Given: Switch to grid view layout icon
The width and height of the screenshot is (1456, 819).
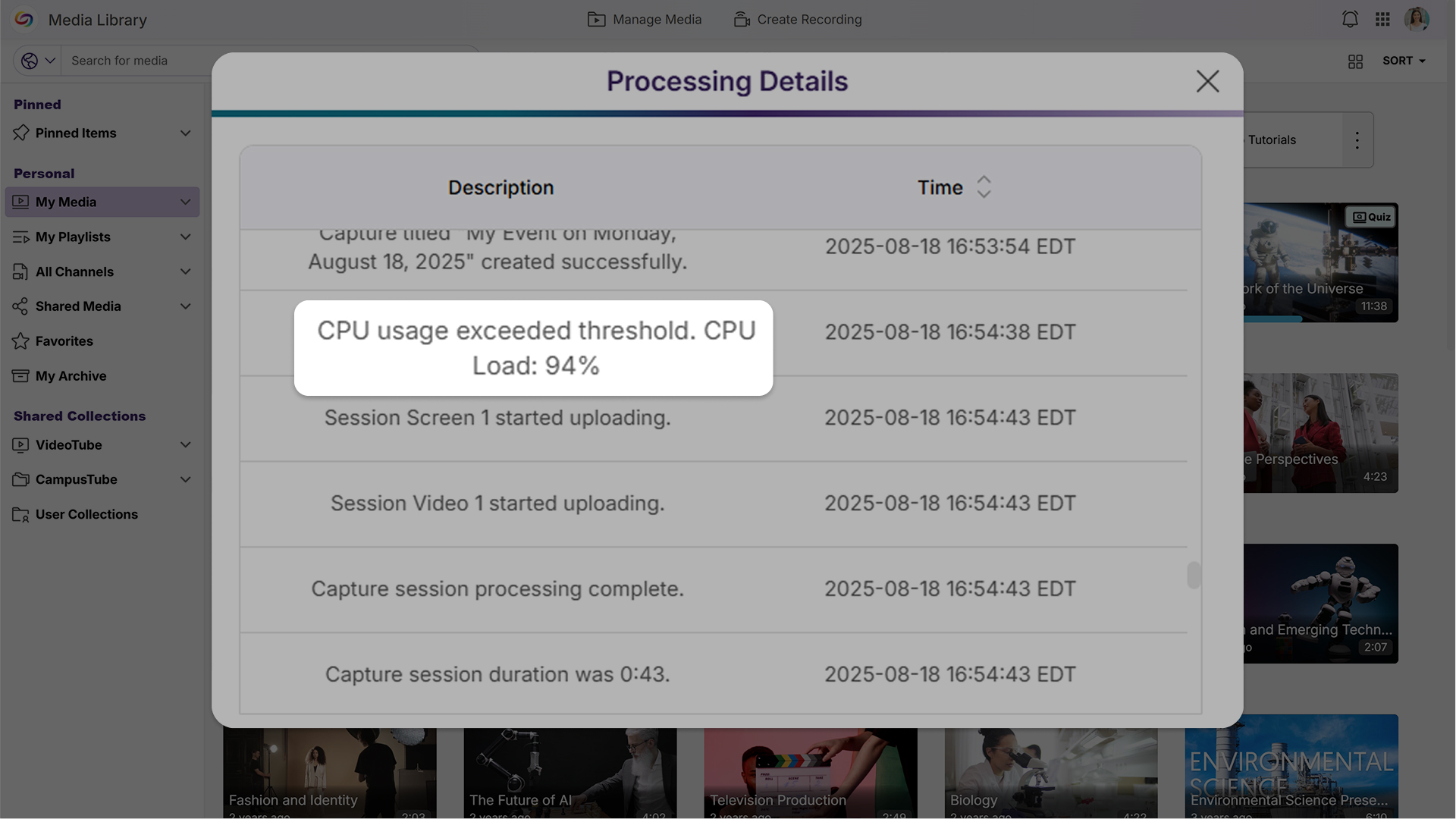Looking at the screenshot, I should coord(1356,61).
